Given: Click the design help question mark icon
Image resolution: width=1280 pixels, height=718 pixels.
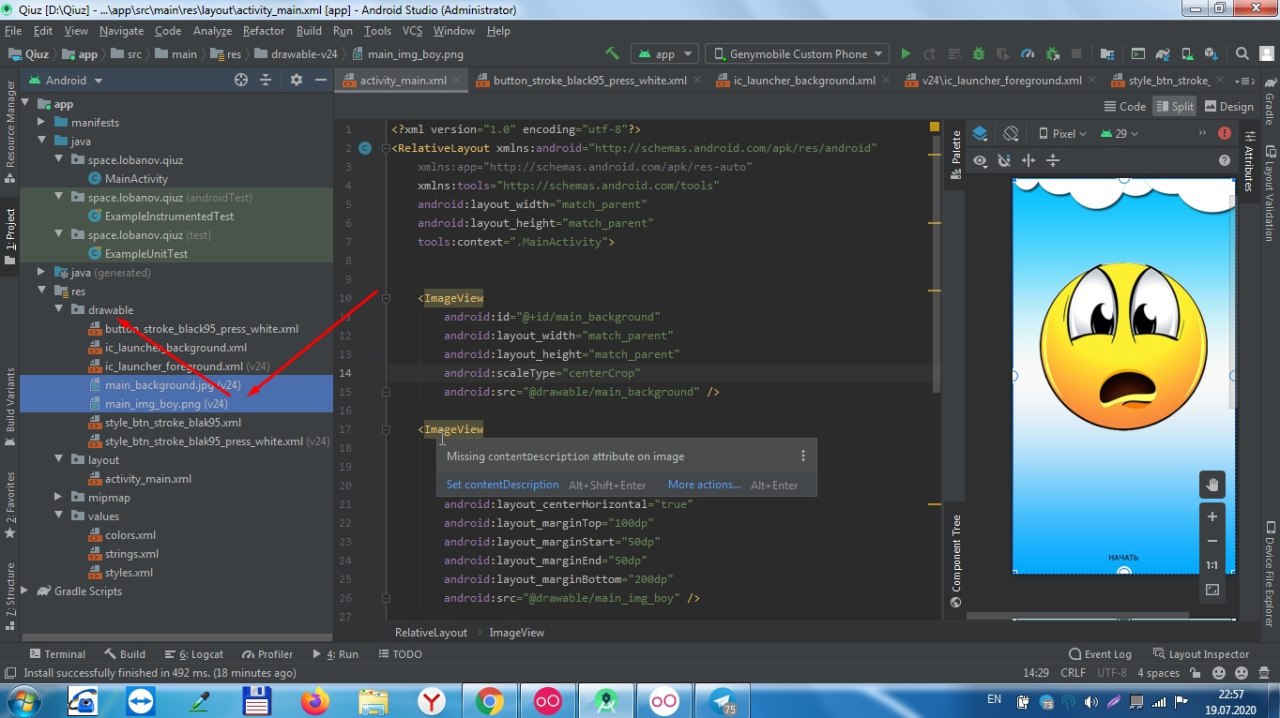Looking at the screenshot, I should click(1225, 160).
